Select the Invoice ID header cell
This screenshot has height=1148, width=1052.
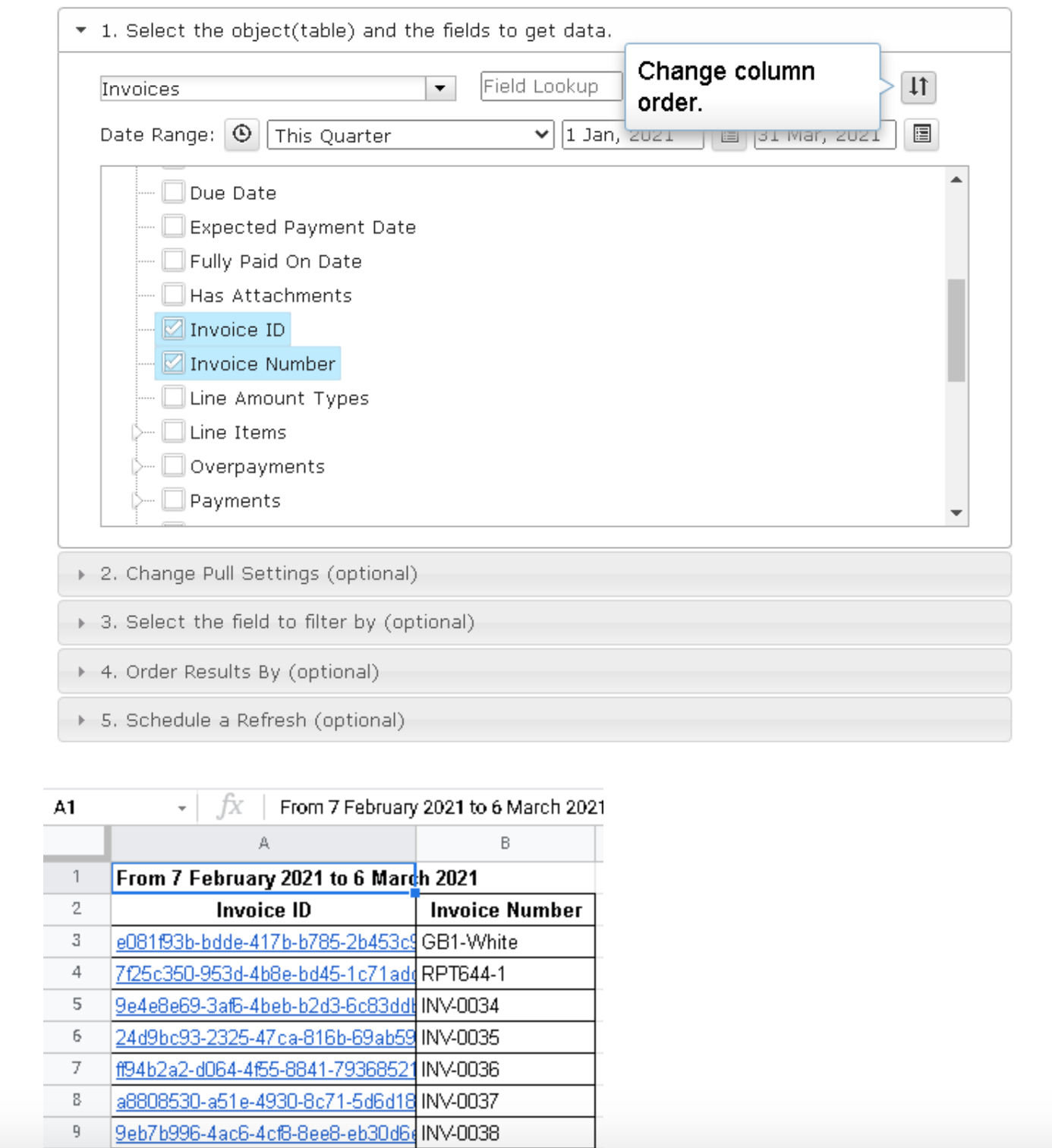tap(263, 910)
